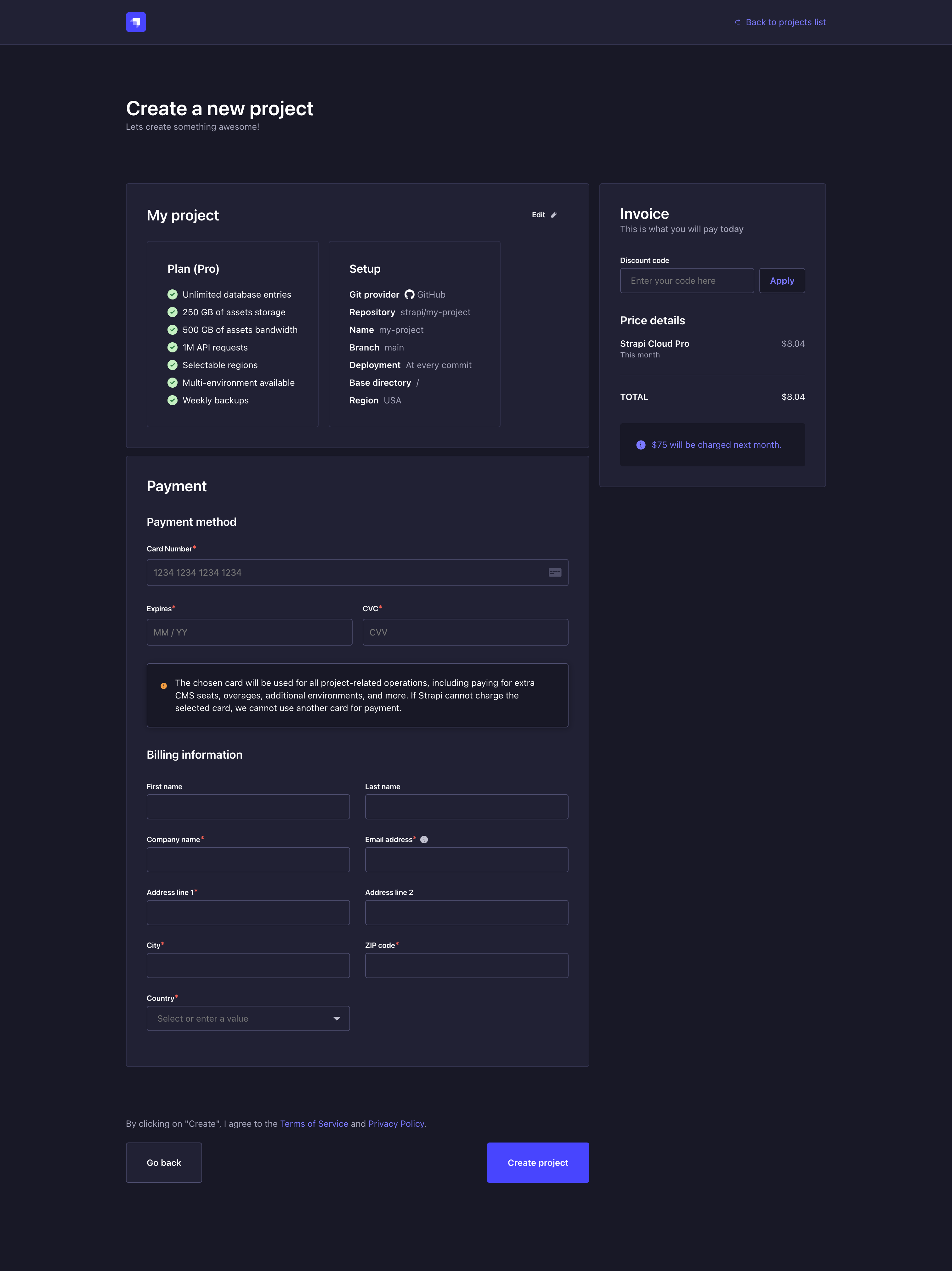
Task: Click the info icon beside Email address
Action: 423,839
